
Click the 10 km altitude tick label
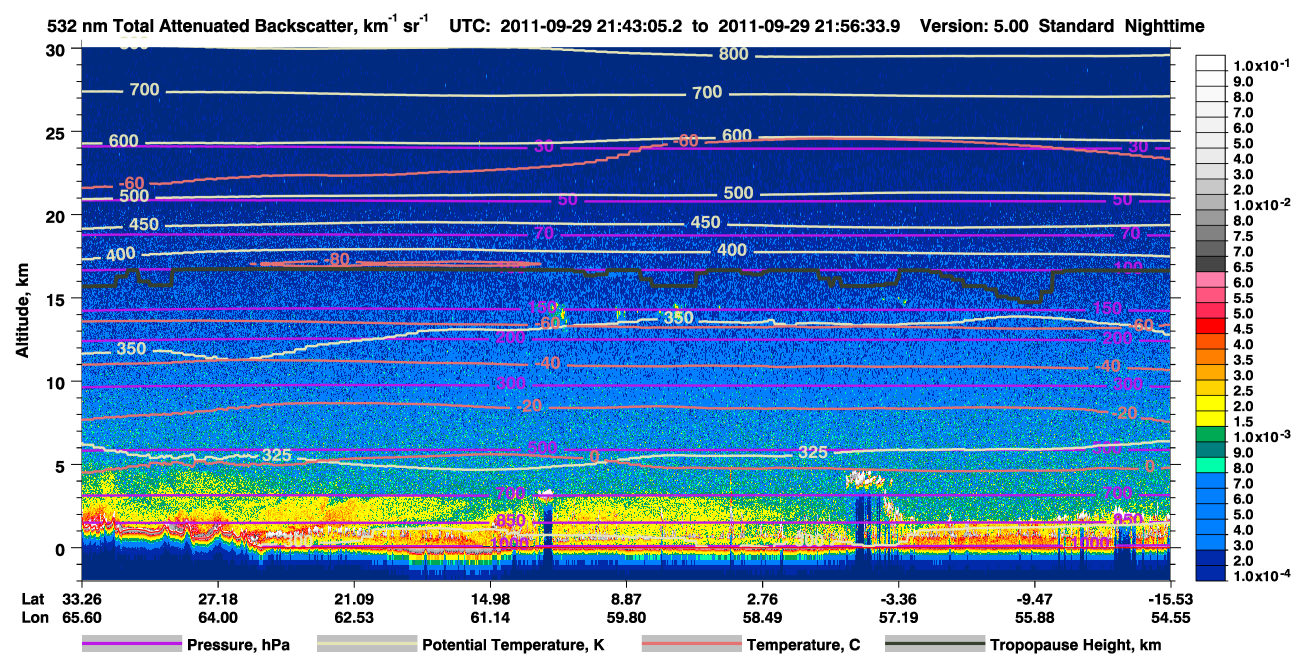click(x=57, y=382)
